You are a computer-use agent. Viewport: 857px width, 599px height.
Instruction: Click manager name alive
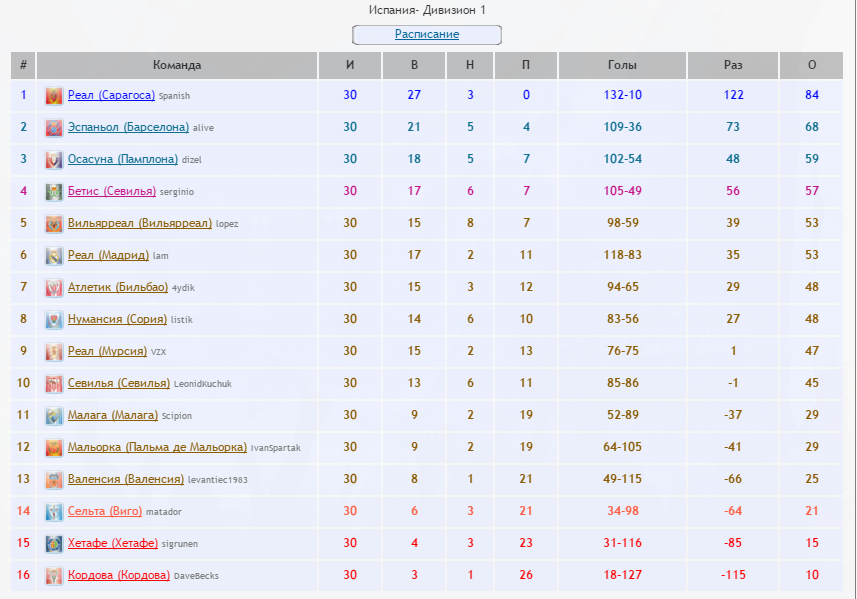(x=203, y=128)
